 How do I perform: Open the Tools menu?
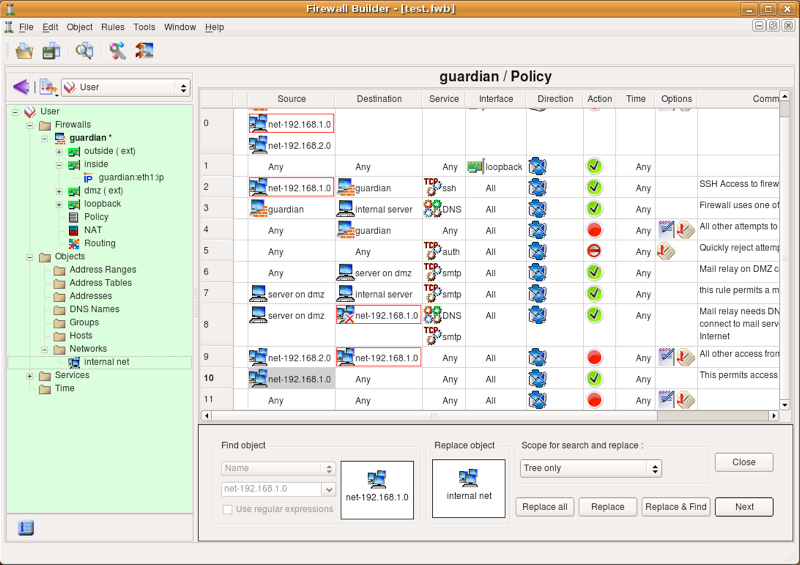(x=144, y=27)
